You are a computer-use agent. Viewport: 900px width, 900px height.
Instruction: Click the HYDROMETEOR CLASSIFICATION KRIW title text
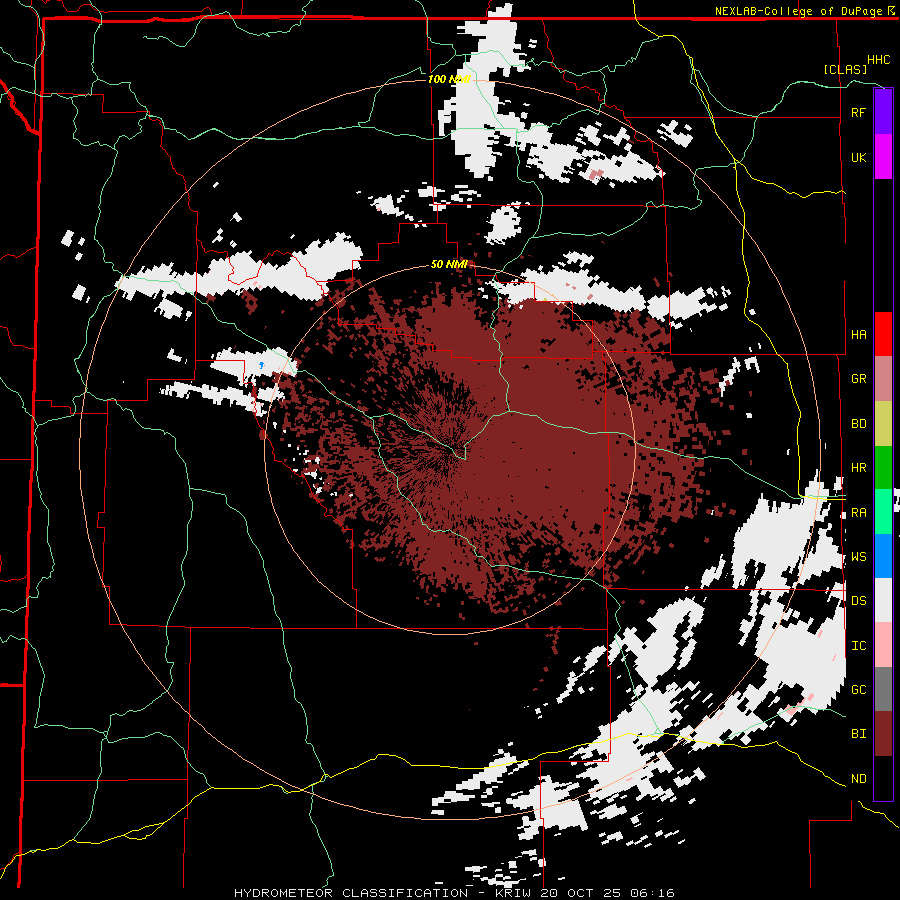pos(454,893)
